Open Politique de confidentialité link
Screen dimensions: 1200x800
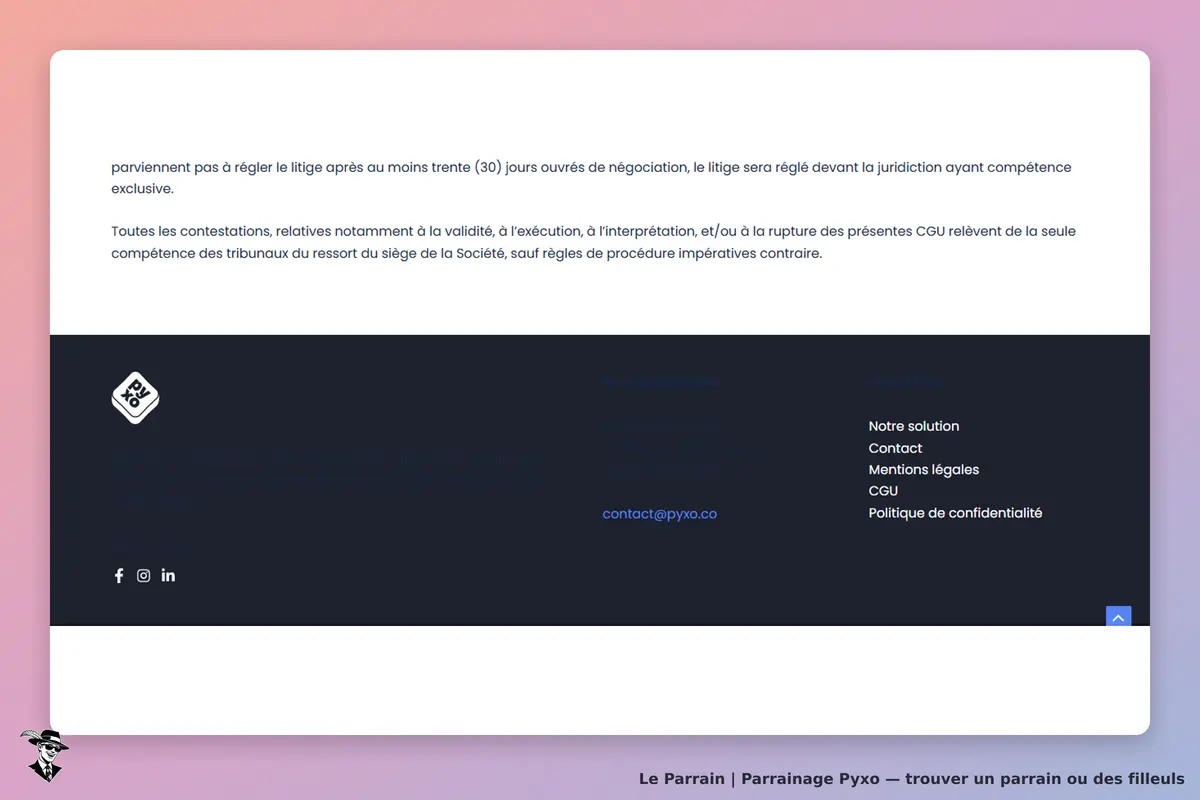point(955,513)
